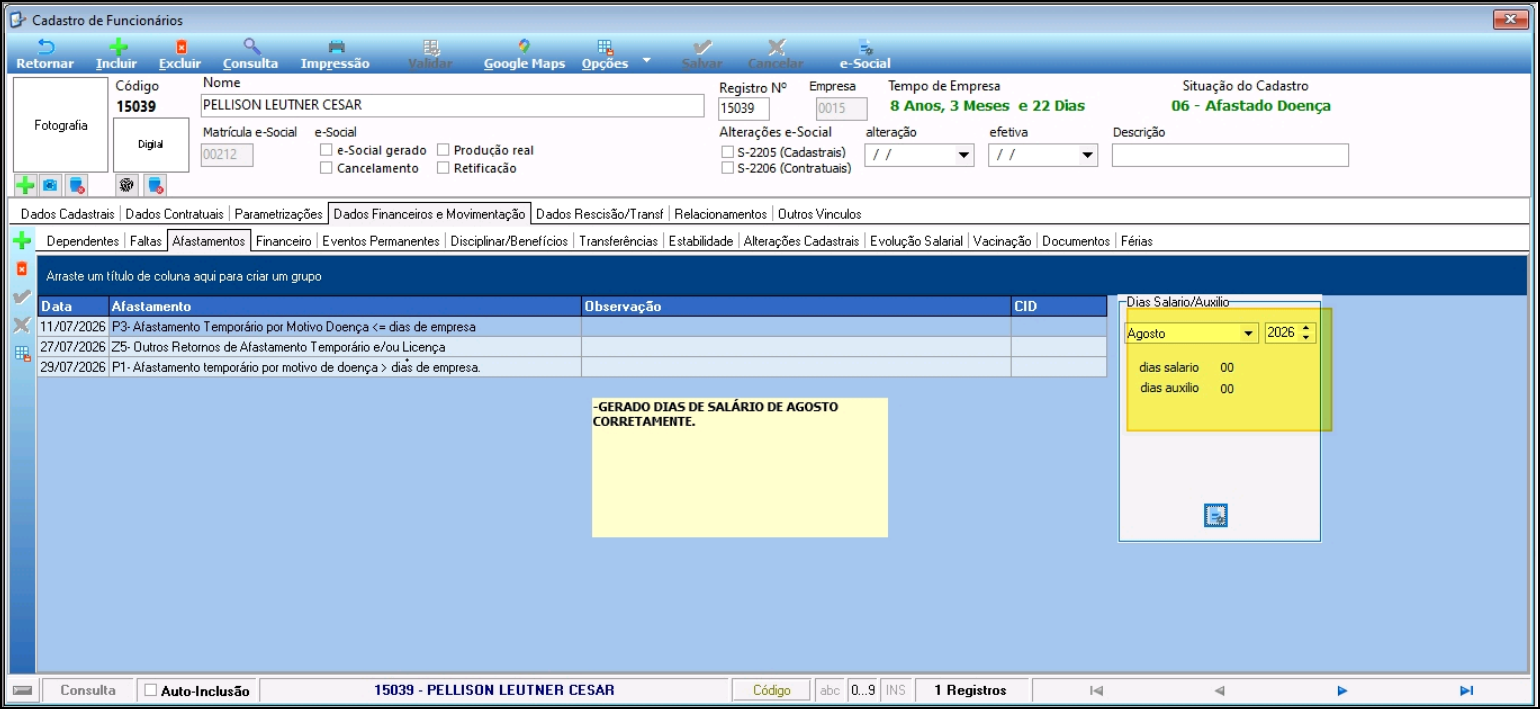Screen dimensions: 1540x709
Task: Click the Descrição input field
Action: [1230, 155]
